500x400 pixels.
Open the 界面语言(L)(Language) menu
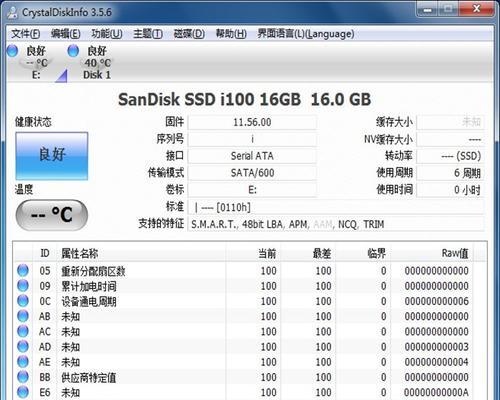tap(306, 34)
